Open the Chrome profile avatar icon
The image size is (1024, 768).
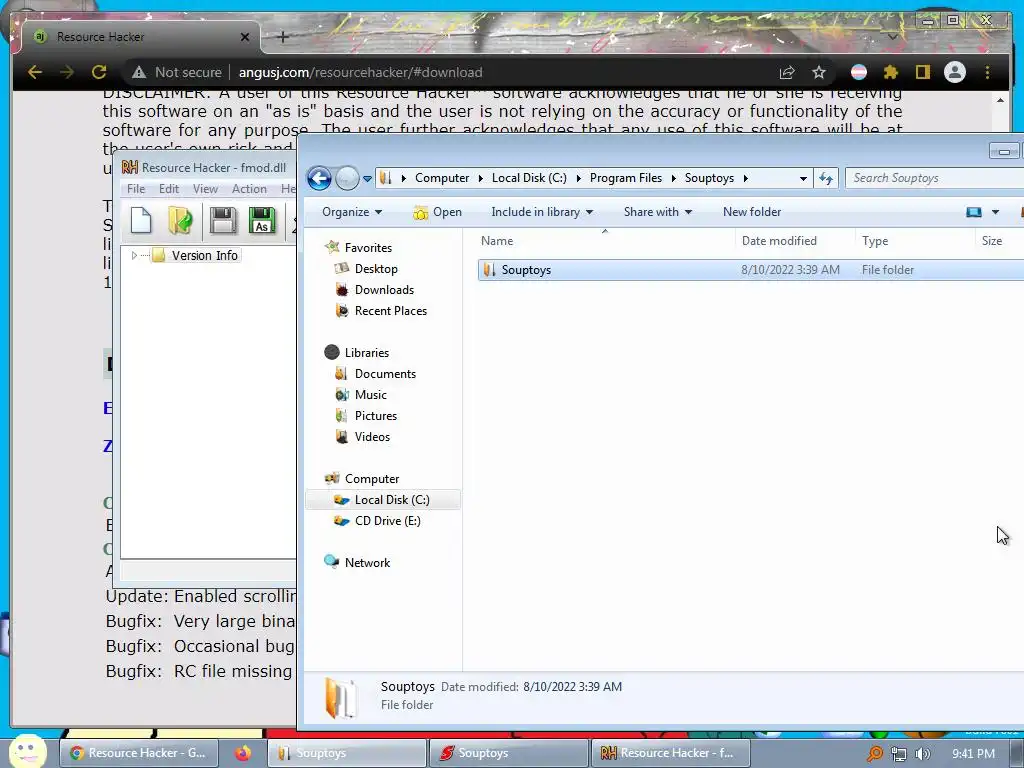click(x=955, y=72)
